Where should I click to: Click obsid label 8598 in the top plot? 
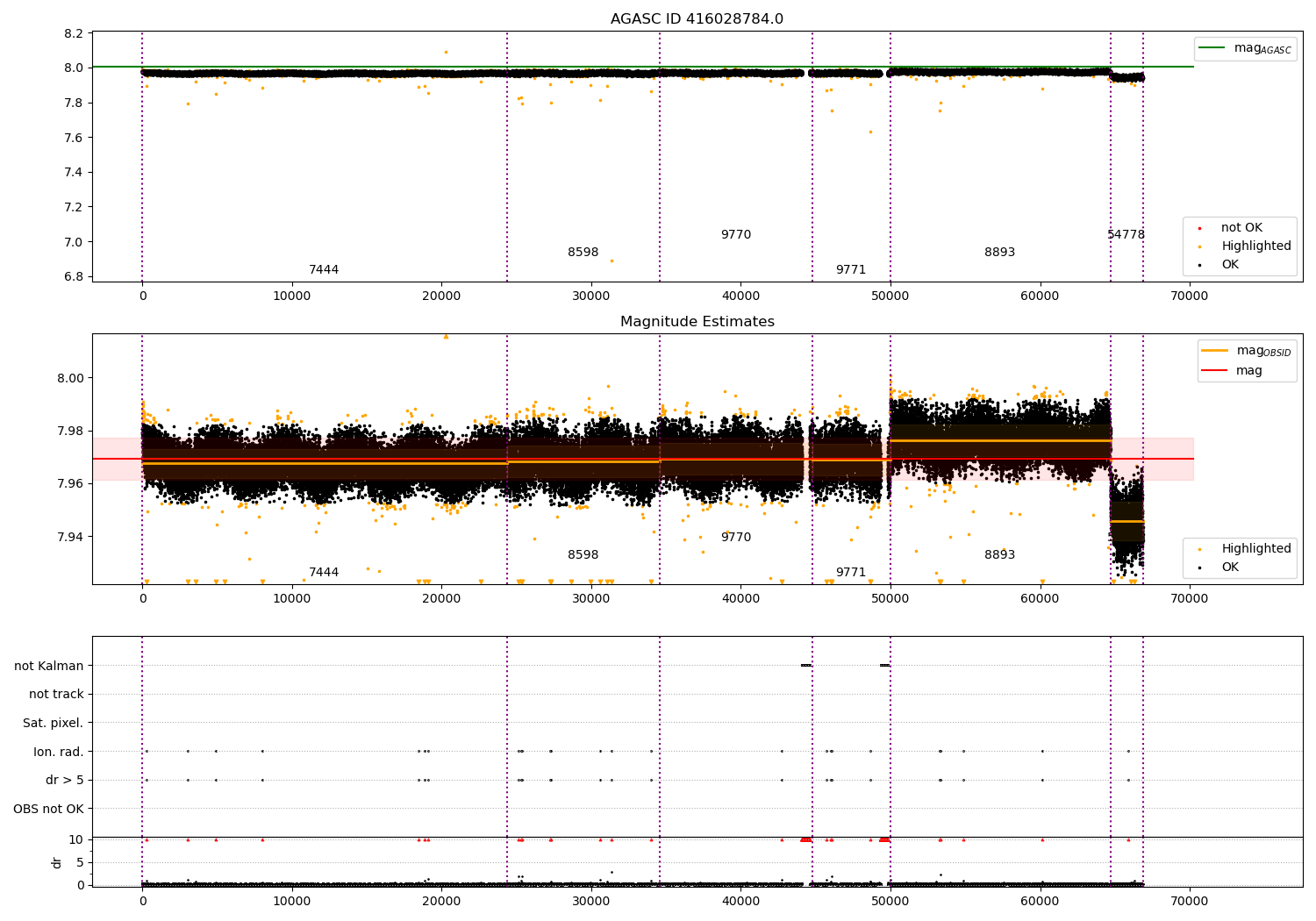click(583, 253)
